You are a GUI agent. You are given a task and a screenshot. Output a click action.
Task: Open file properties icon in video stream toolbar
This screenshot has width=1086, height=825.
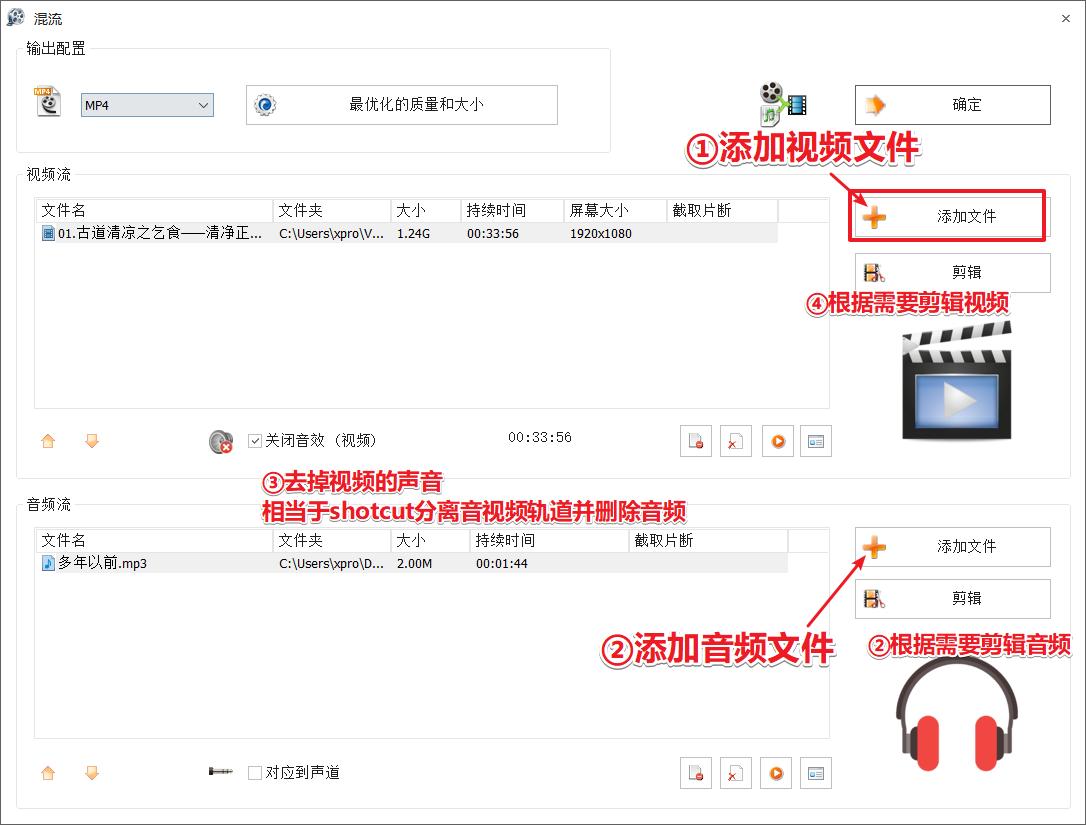pos(816,441)
